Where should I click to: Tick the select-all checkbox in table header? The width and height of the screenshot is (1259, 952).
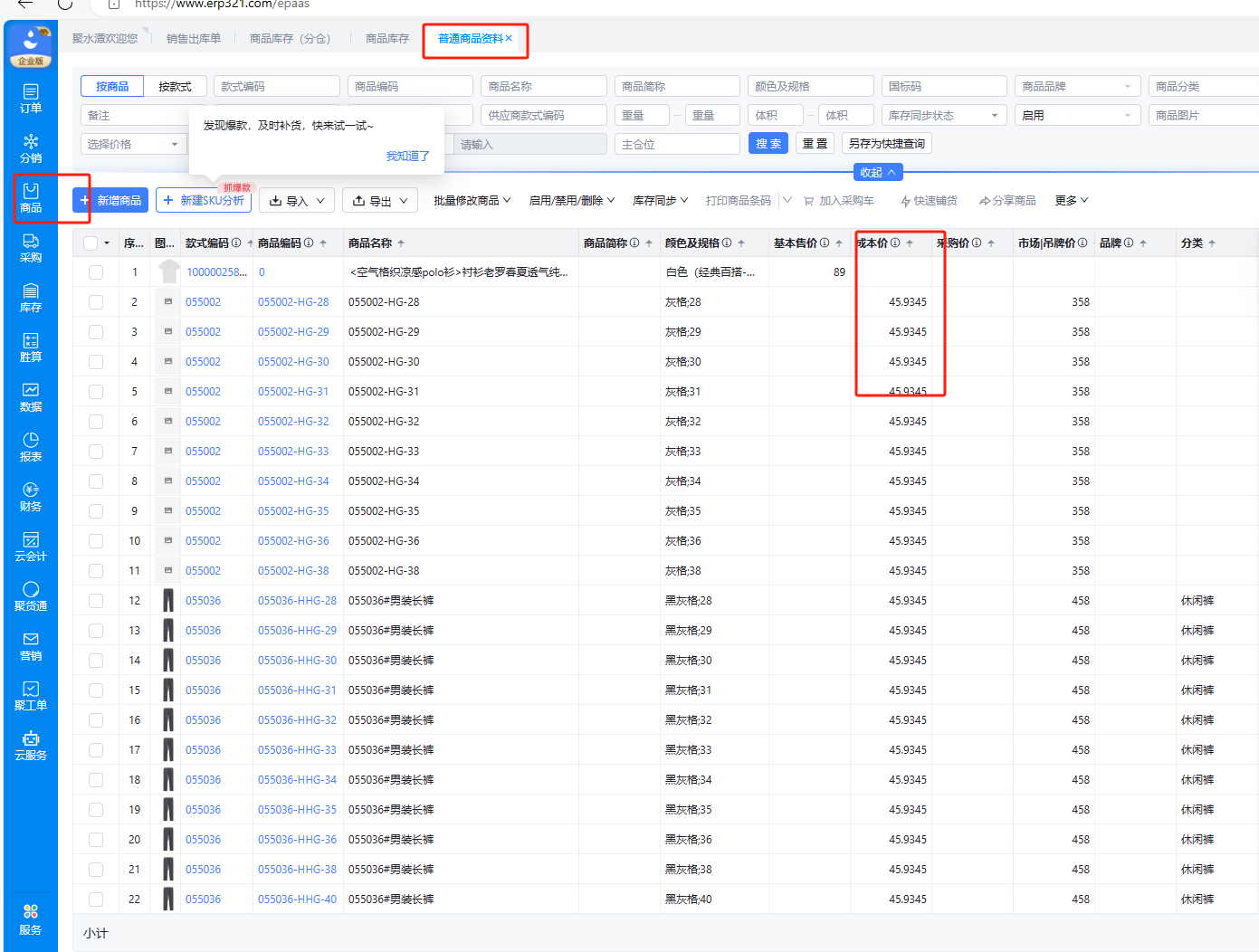coord(91,243)
